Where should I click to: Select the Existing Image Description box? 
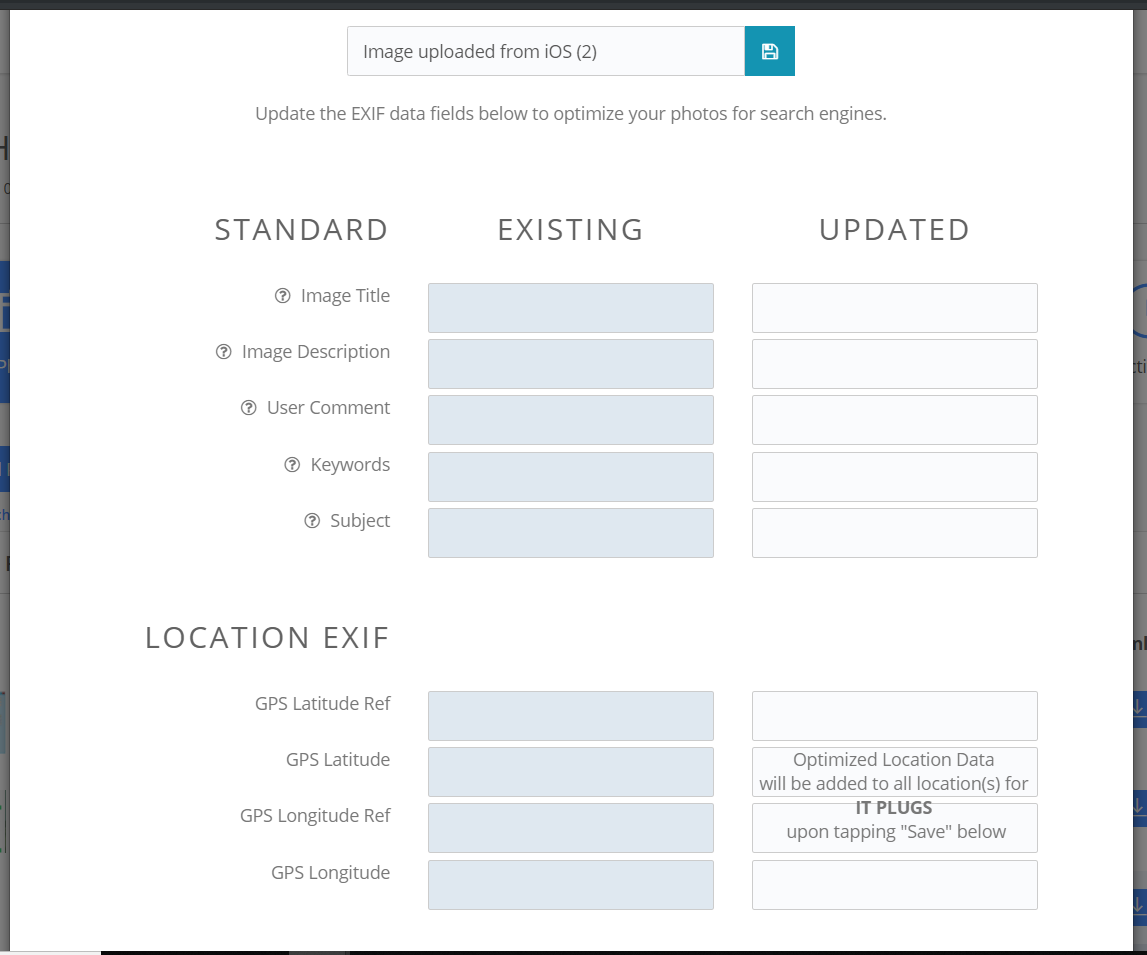570,364
